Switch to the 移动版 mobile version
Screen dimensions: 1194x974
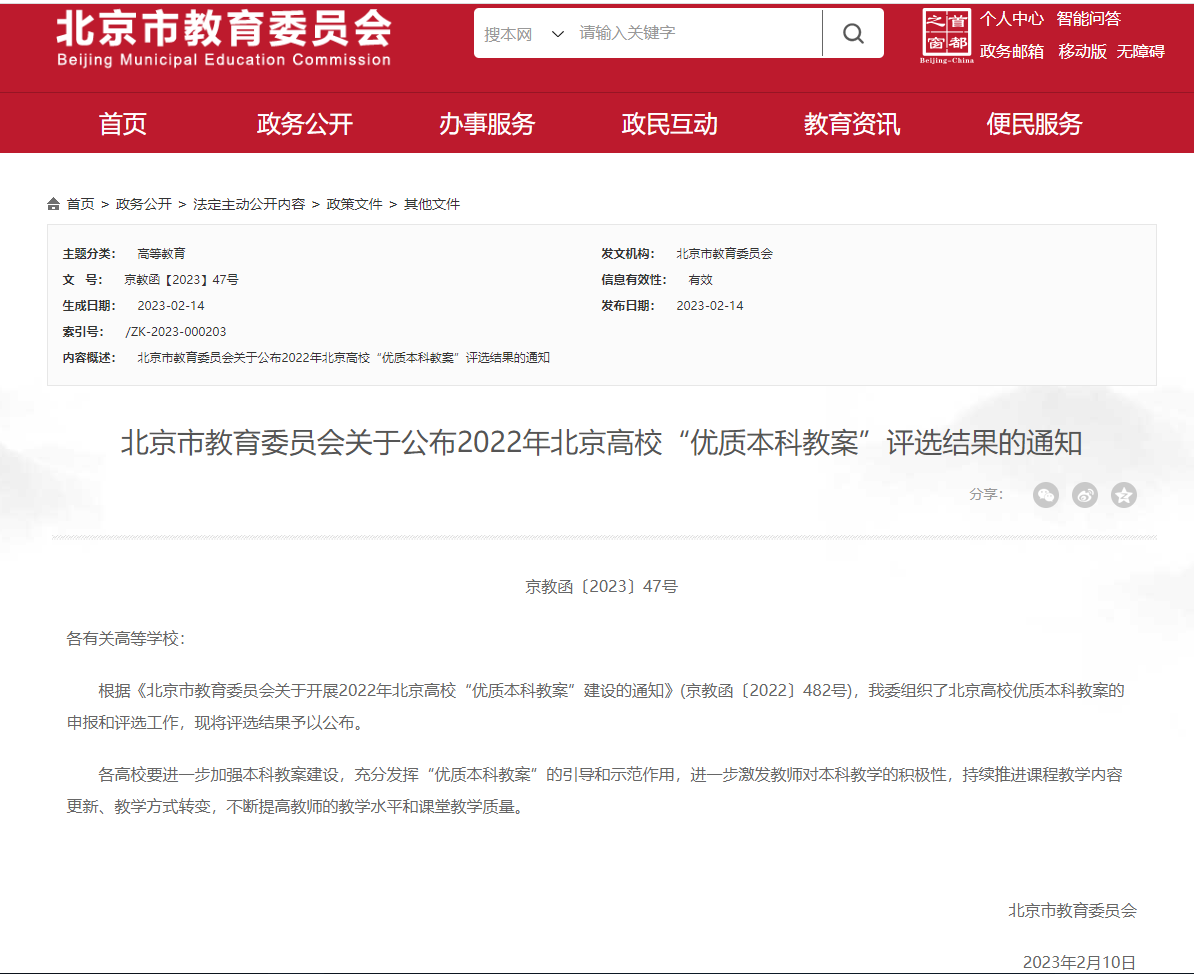click(x=1082, y=52)
